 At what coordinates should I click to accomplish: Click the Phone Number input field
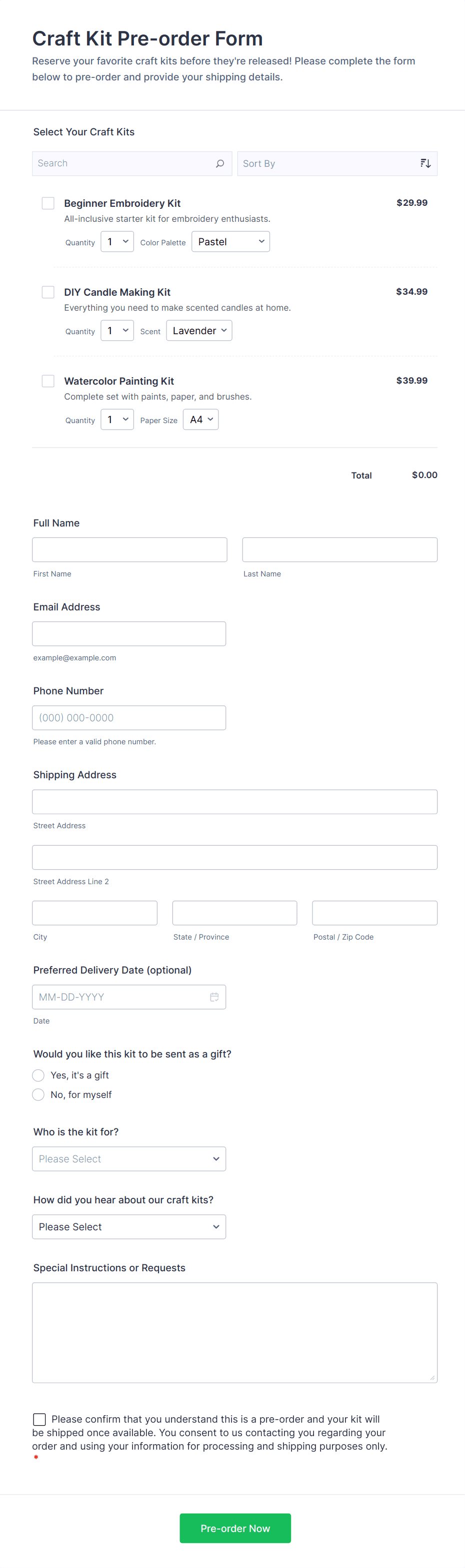[x=128, y=717]
